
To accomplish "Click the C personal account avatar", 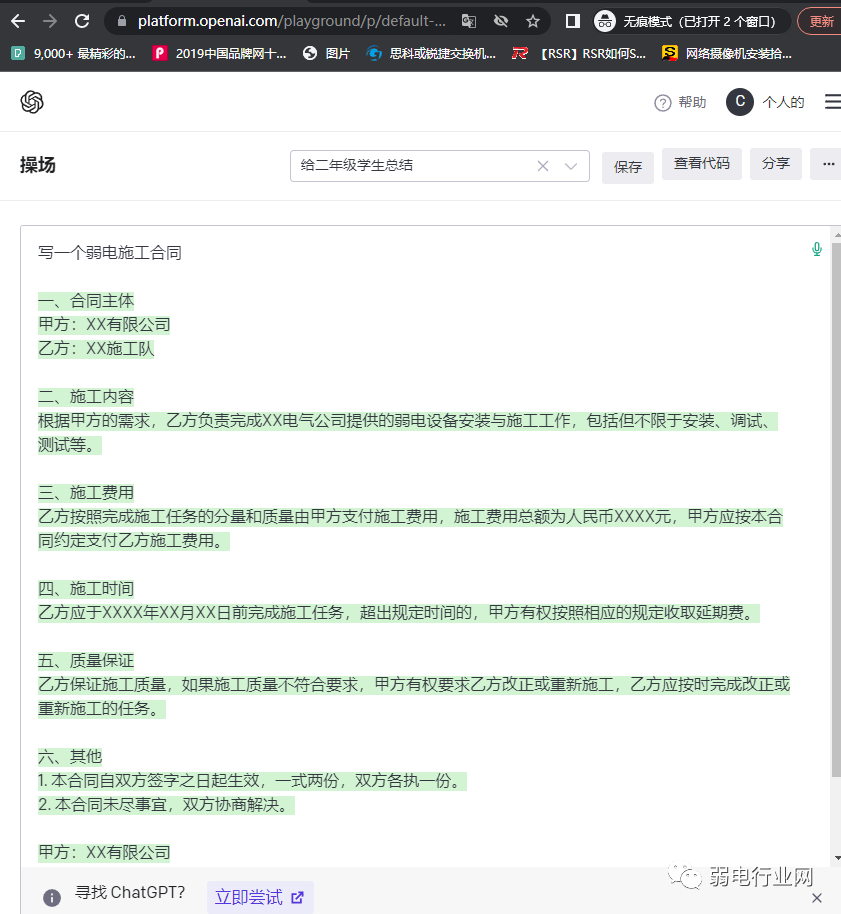I will click(739, 102).
